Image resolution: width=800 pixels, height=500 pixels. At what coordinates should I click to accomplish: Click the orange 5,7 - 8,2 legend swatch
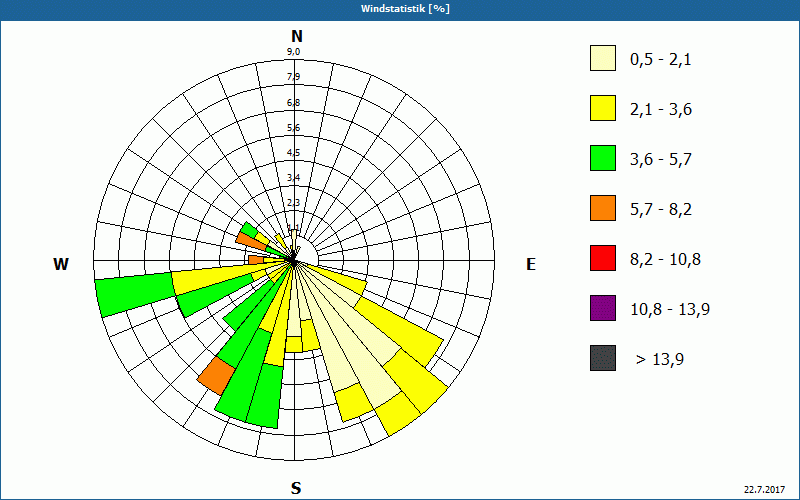pyautogui.click(x=603, y=208)
